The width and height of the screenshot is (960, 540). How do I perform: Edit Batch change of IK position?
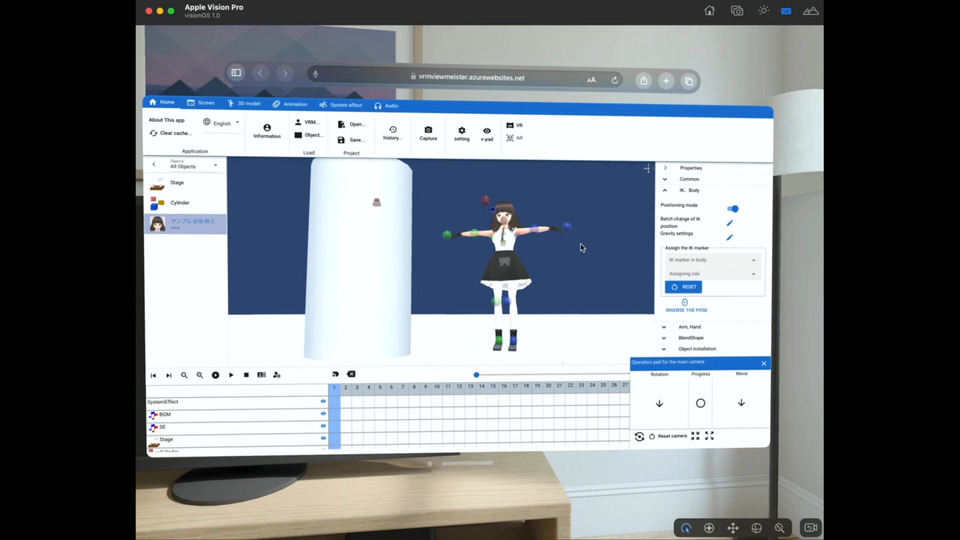729,223
